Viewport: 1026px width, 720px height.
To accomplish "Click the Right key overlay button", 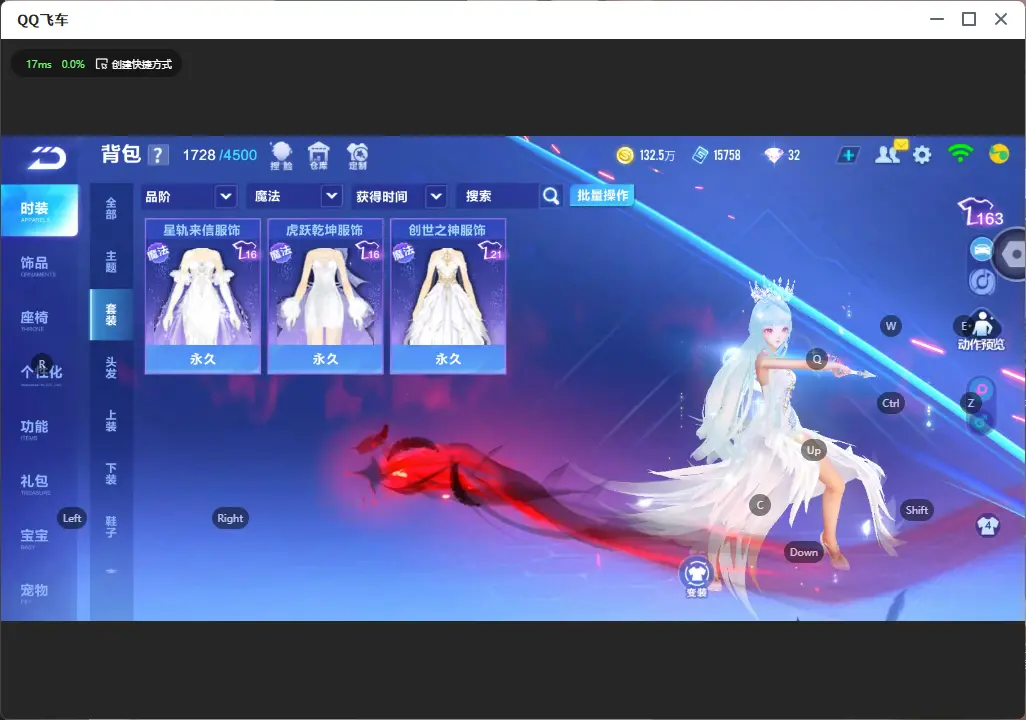I will click(x=230, y=518).
